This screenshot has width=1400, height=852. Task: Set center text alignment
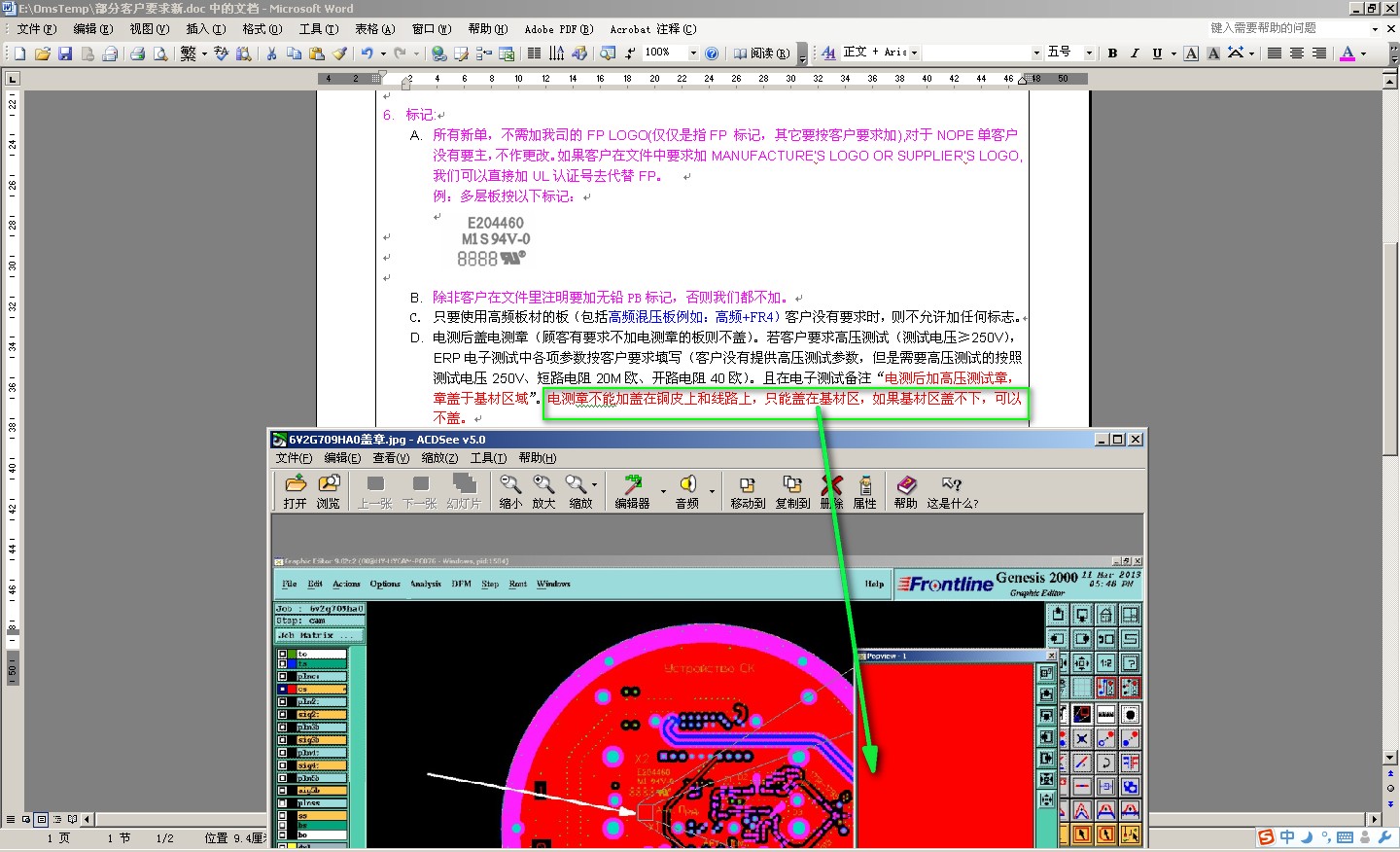point(1297,53)
